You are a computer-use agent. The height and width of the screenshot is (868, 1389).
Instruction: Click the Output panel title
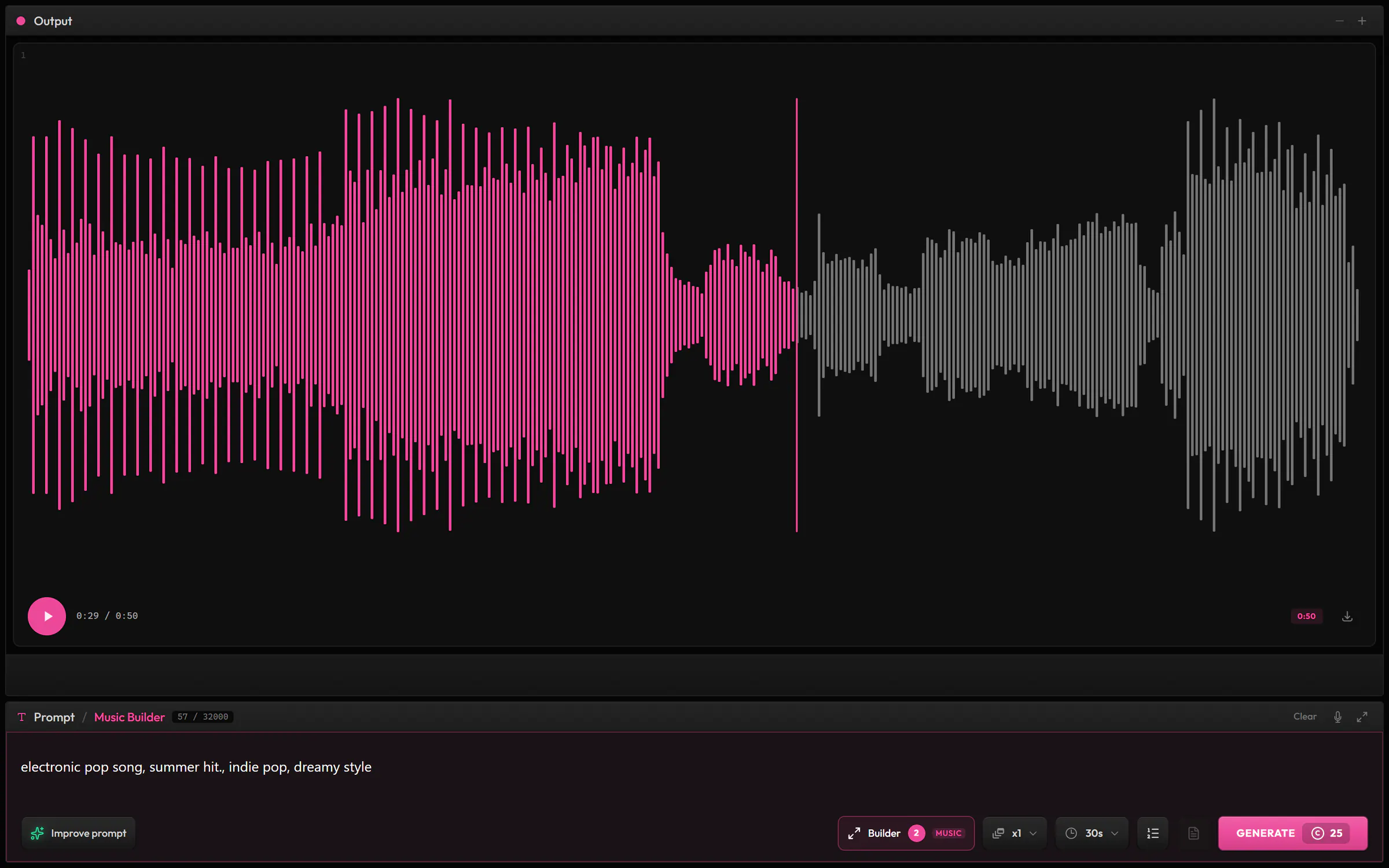pos(53,21)
